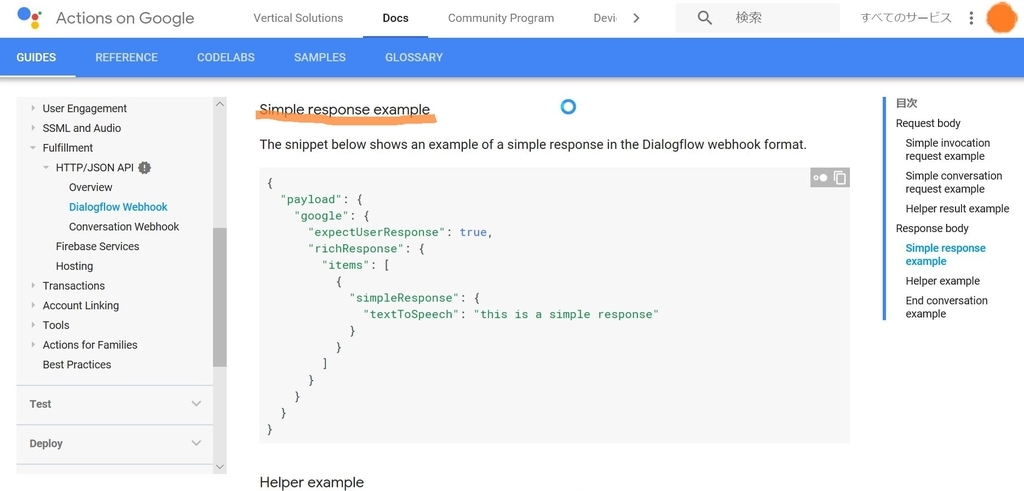
Task: Select the Docs tab
Action: point(395,18)
